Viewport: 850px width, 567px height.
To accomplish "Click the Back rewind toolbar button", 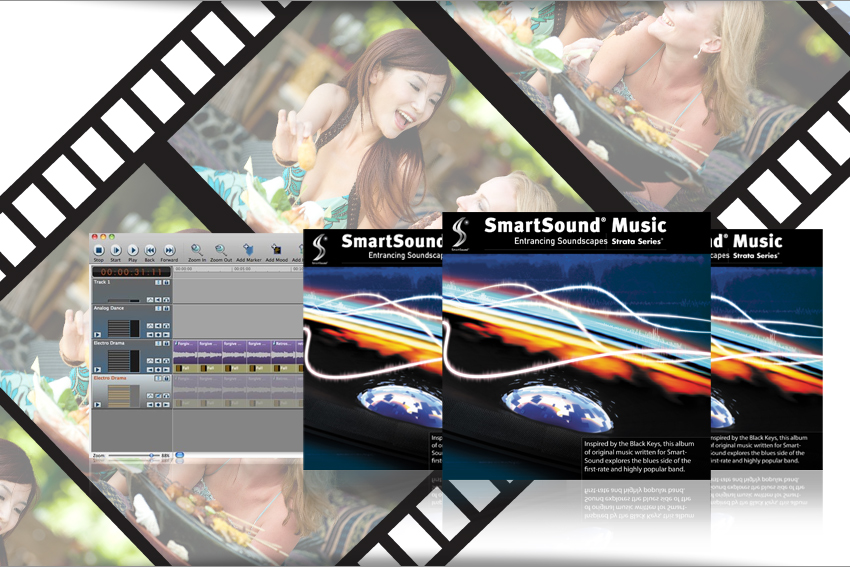I will click(150, 250).
